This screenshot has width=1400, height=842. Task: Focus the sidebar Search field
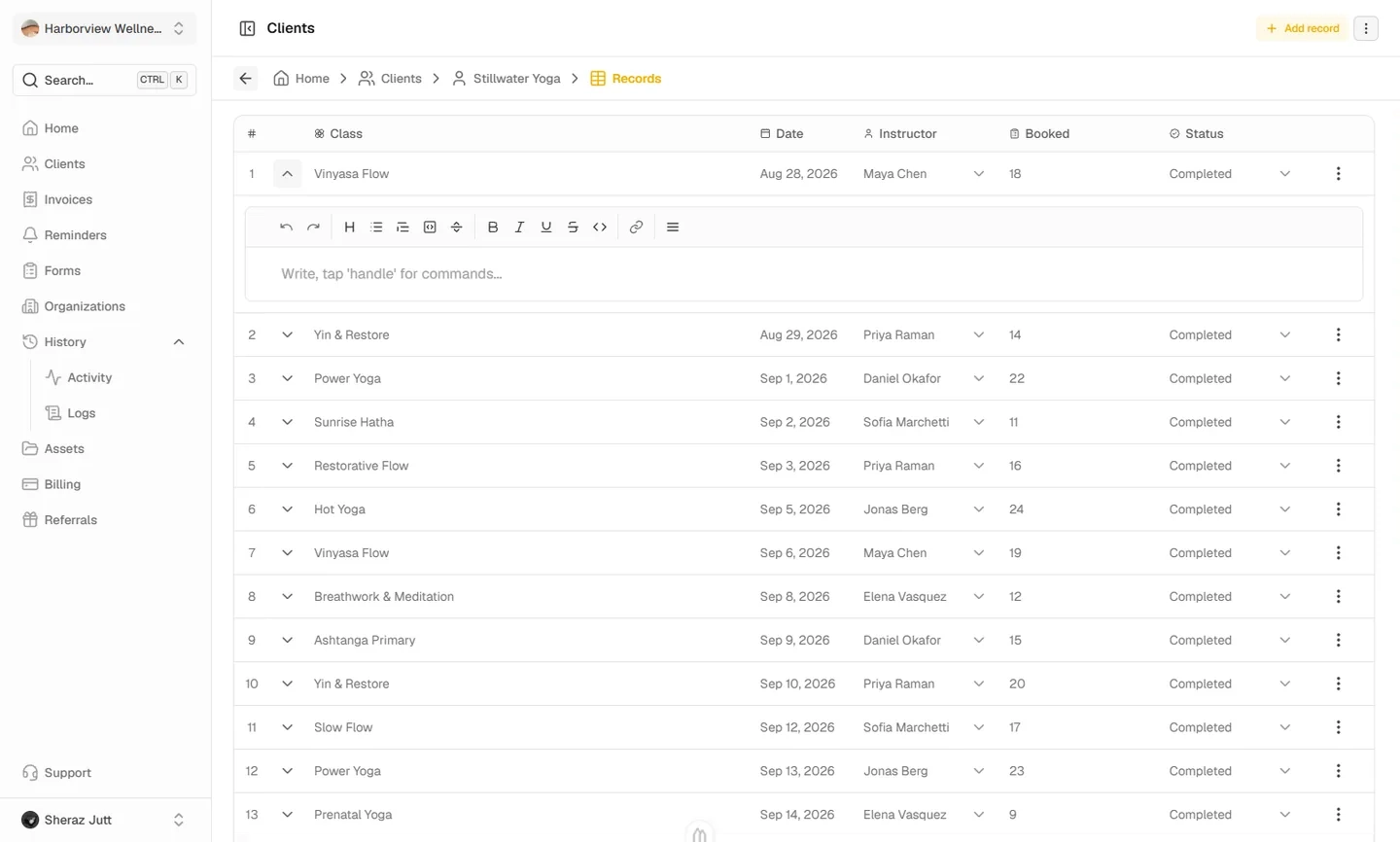[104, 80]
